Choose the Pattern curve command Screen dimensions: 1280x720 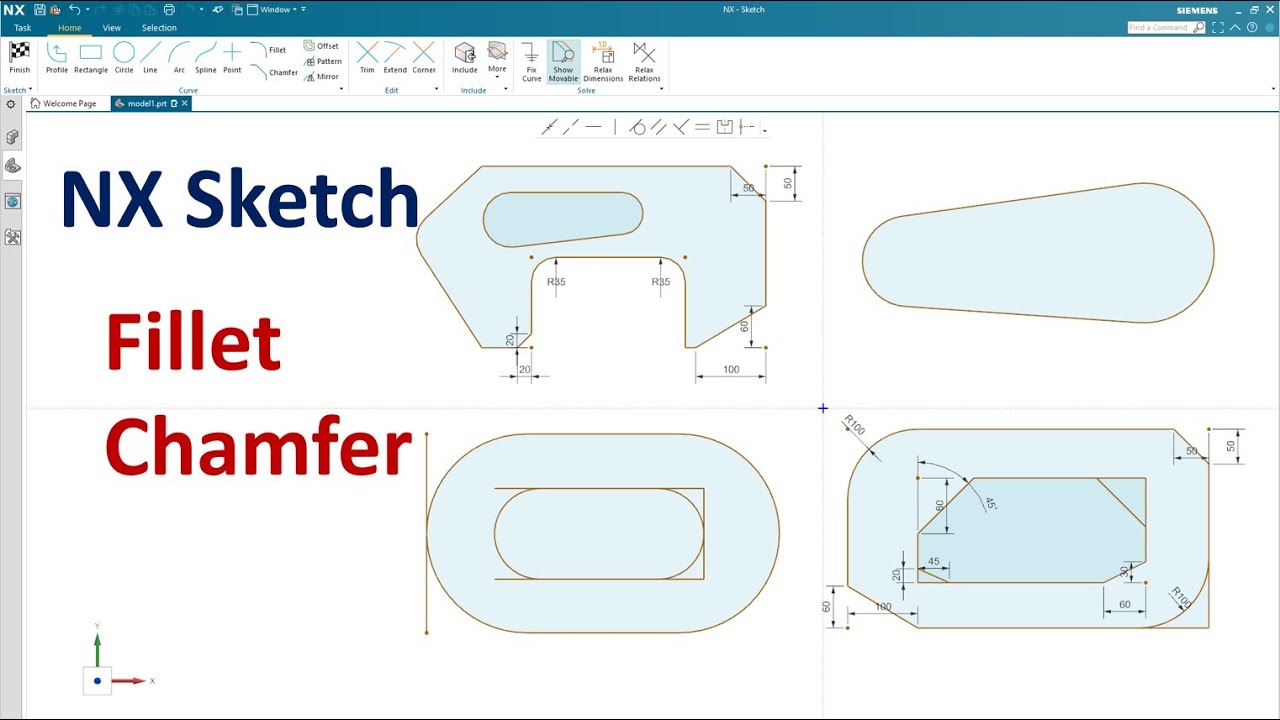(x=323, y=61)
